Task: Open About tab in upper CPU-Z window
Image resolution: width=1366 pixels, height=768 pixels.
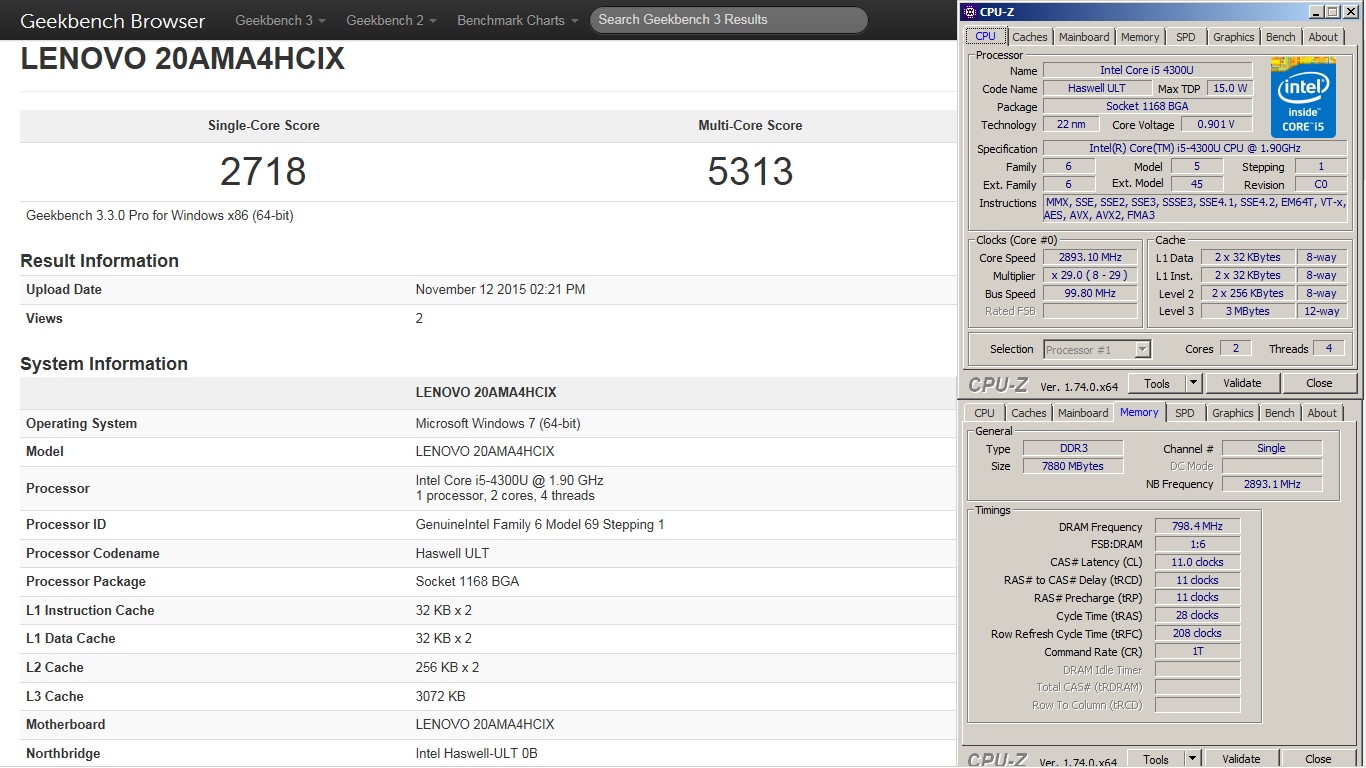Action: point(1323,37)
